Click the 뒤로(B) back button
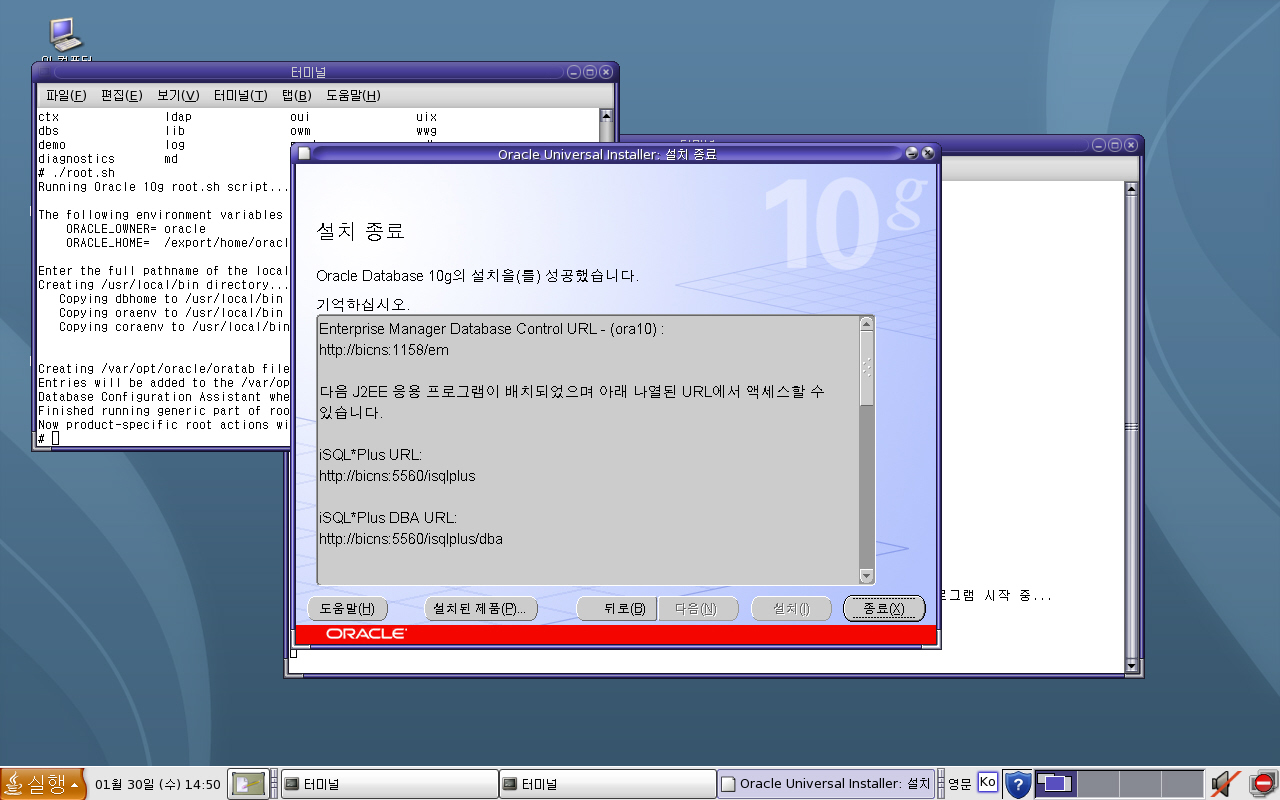The image size is (1280, 800). tap(617, 608)
